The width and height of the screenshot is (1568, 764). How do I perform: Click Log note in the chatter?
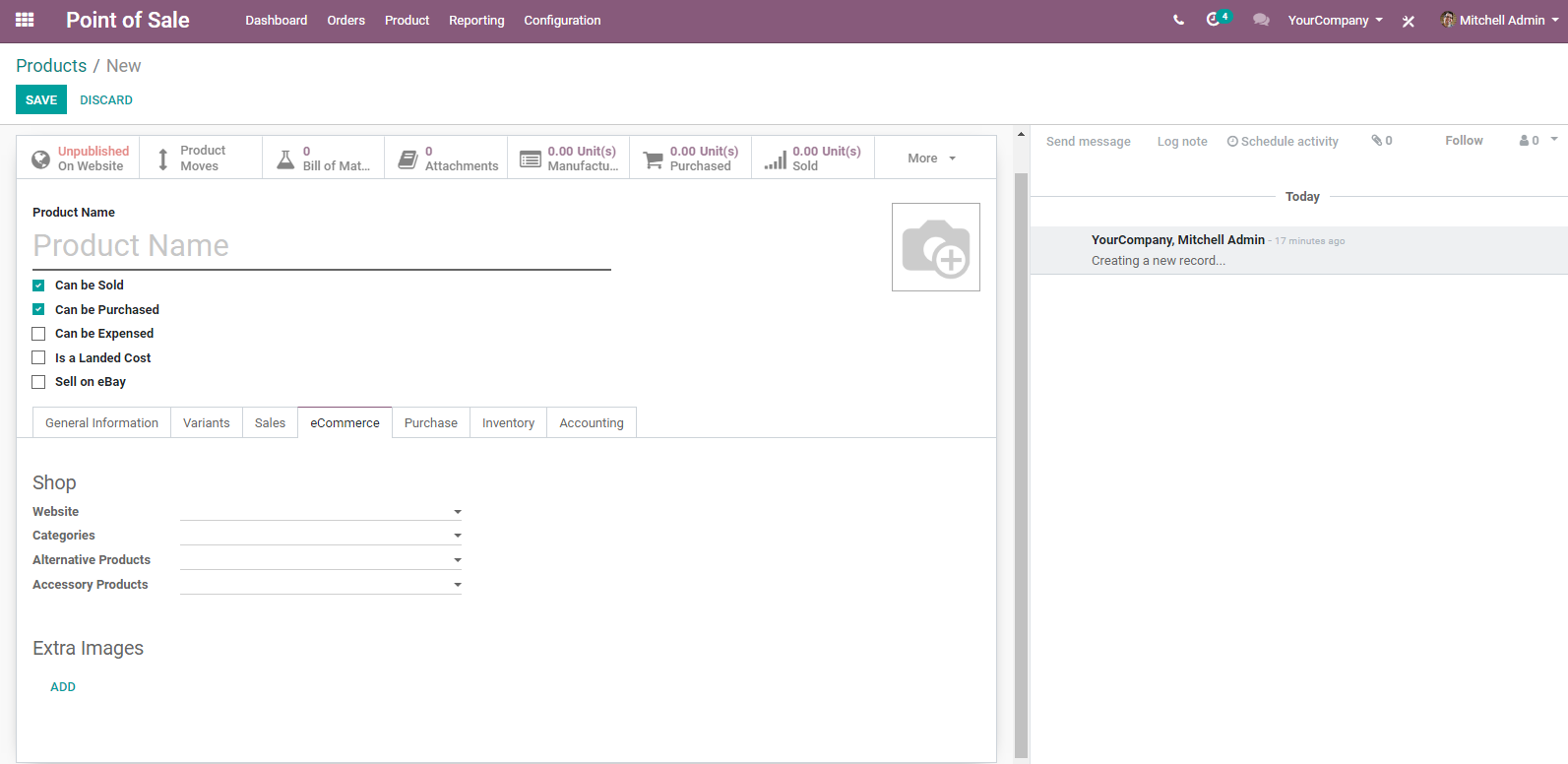click(1182, 141)
